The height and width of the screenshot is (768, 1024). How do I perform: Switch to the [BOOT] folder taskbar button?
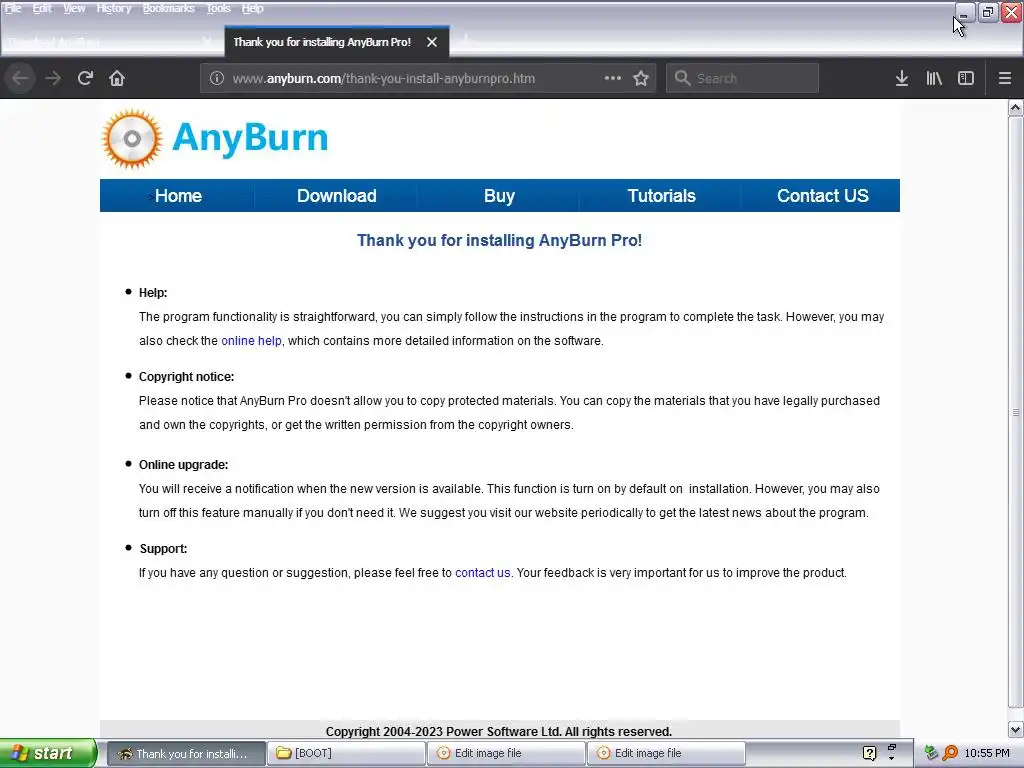pos(346,754)
